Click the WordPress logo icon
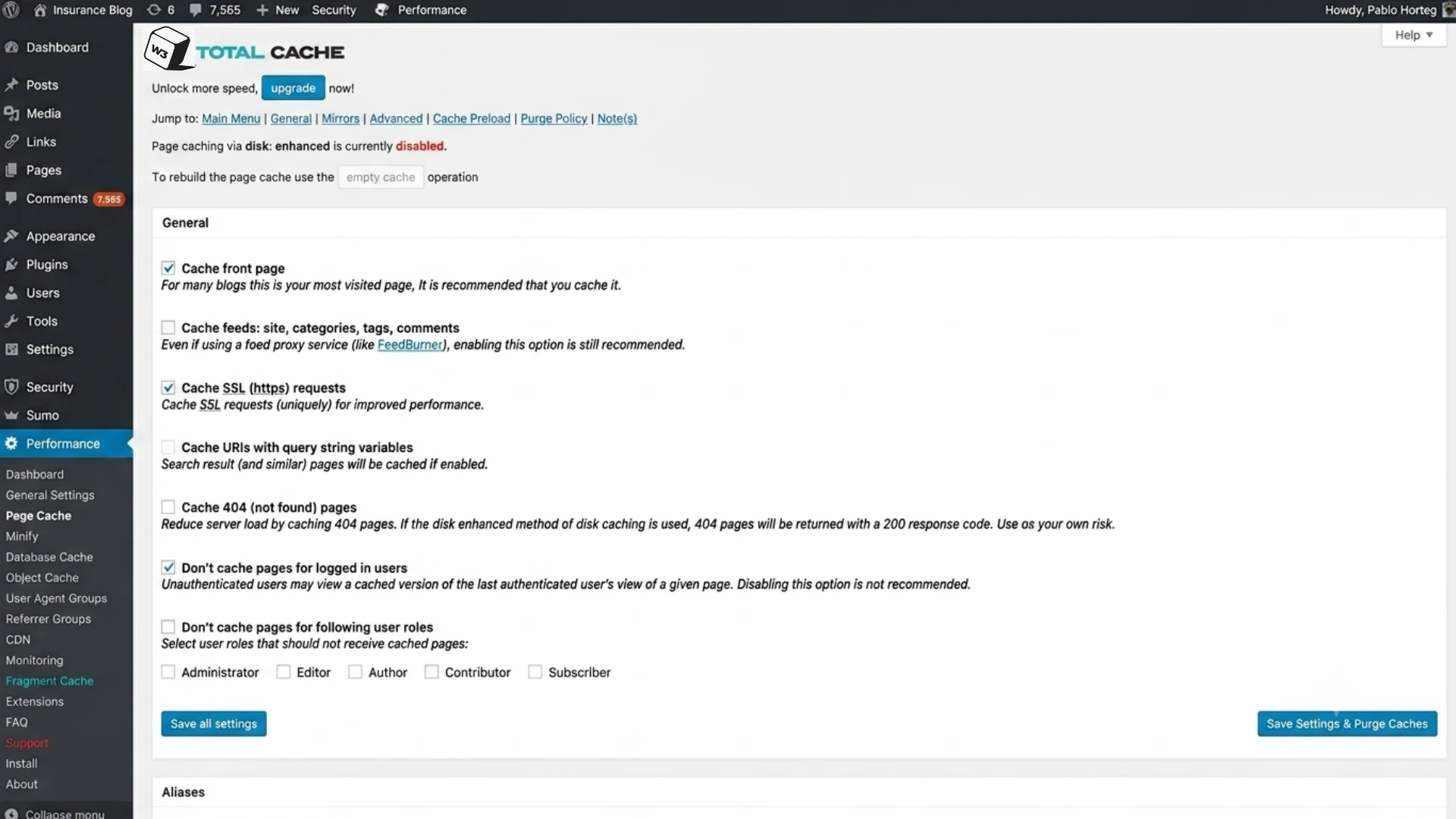Image resolution: width=1456 pixels, height=819 pixels. pyautogui.click(x=11, y=10)
